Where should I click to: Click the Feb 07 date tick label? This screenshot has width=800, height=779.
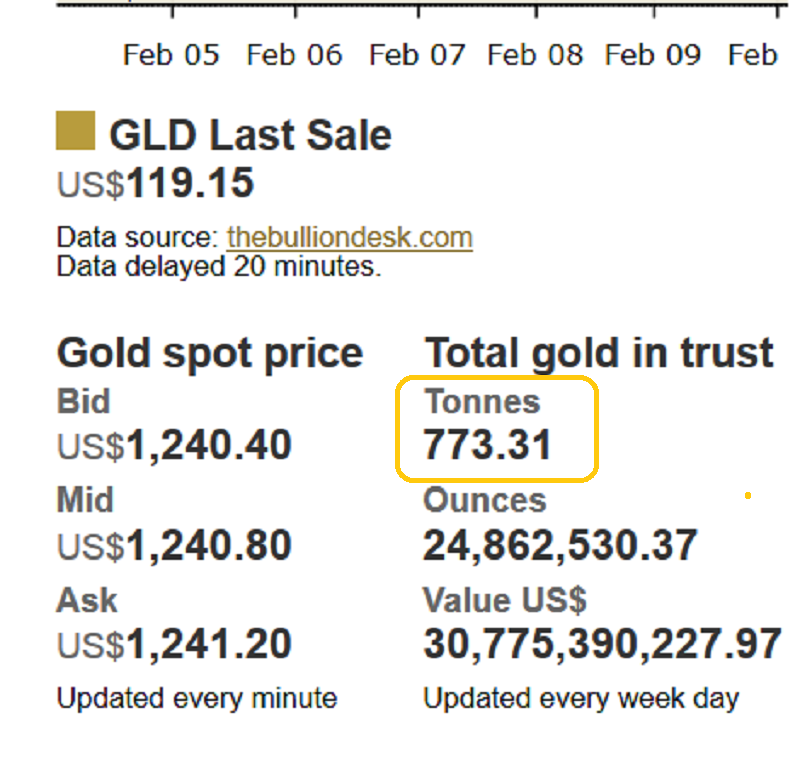tap(417, 54)
